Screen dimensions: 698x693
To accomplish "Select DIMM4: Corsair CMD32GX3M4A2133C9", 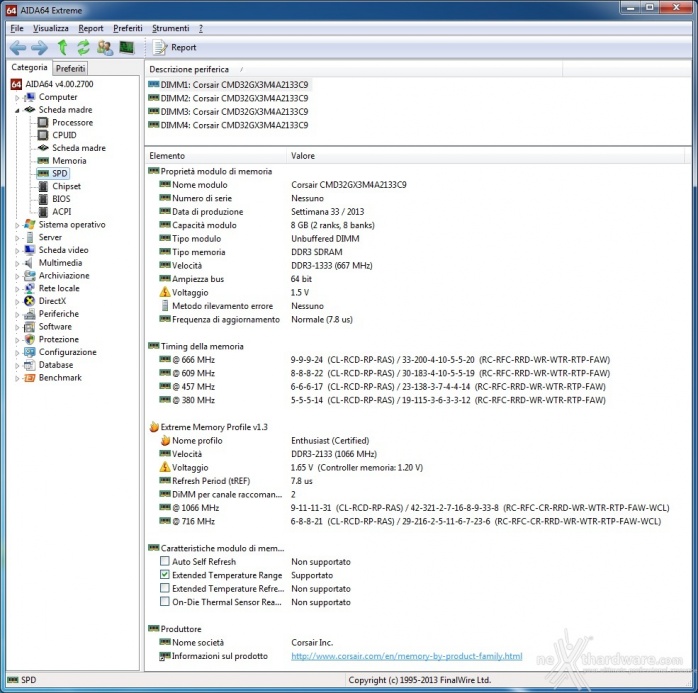I will click(234, 125).
